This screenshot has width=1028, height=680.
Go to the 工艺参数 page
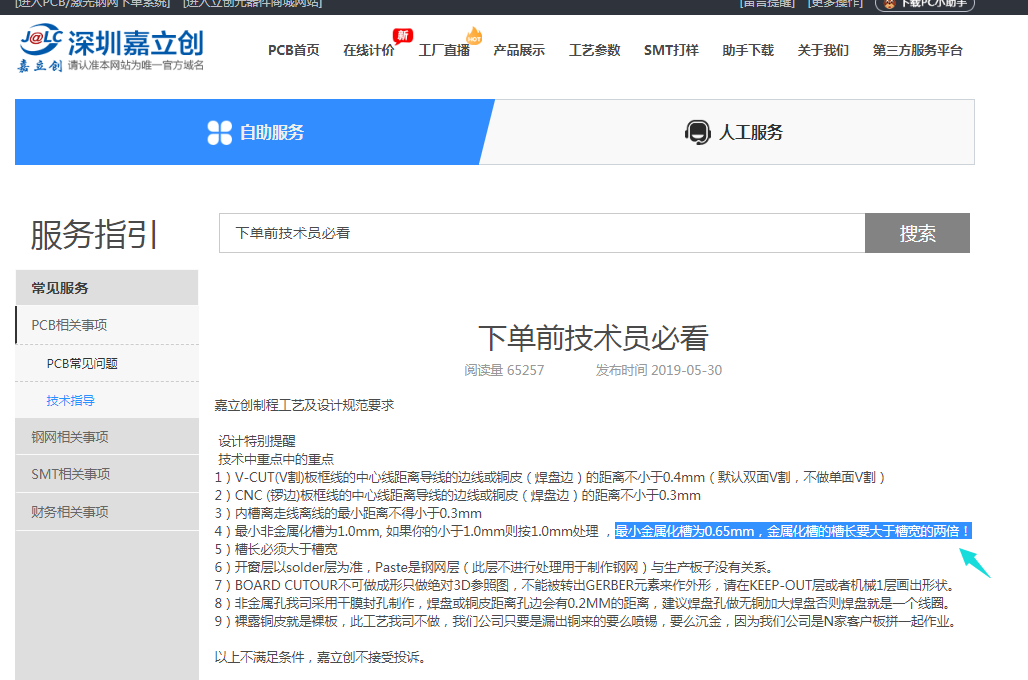pos(594,50)
